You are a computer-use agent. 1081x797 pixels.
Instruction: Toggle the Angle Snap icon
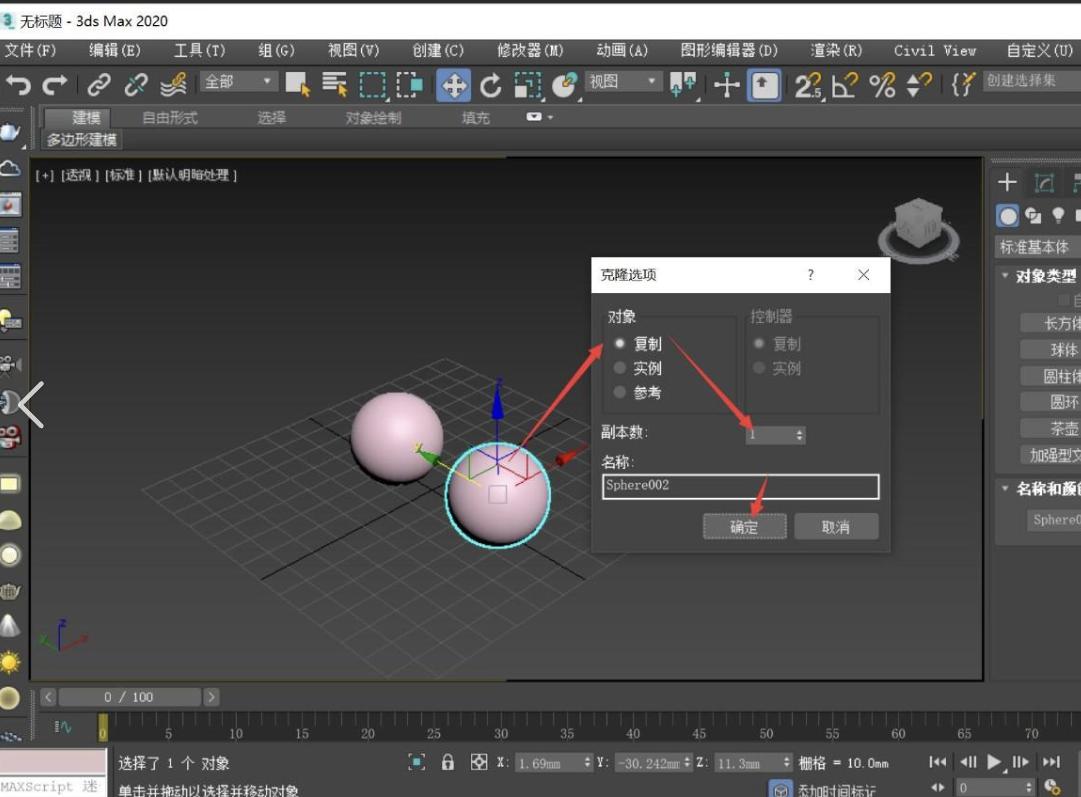[x=844, y=86]
